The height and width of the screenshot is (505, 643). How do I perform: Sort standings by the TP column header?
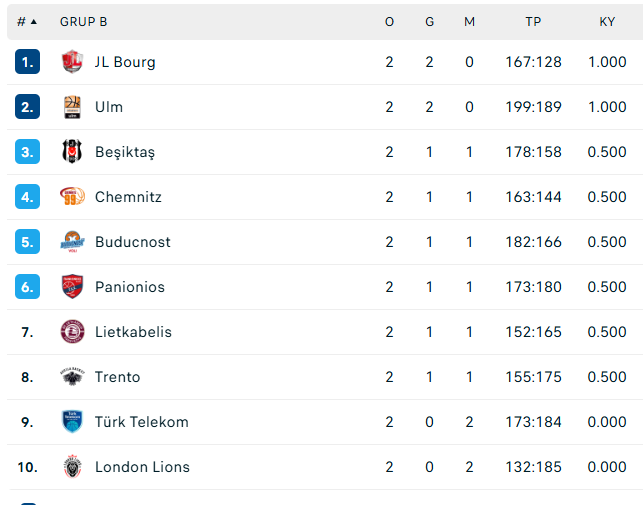pyautogui.click(x=533, y=22)
